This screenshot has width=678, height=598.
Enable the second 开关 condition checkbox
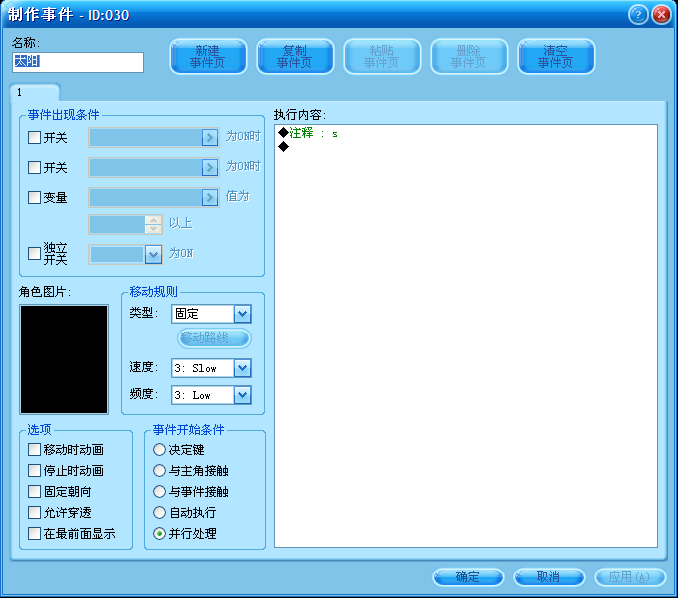pos(34,167)
